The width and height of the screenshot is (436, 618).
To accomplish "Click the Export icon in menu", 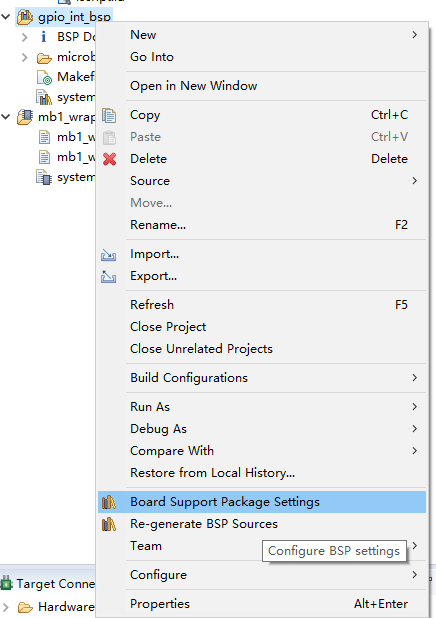I will tap(108, 276).
